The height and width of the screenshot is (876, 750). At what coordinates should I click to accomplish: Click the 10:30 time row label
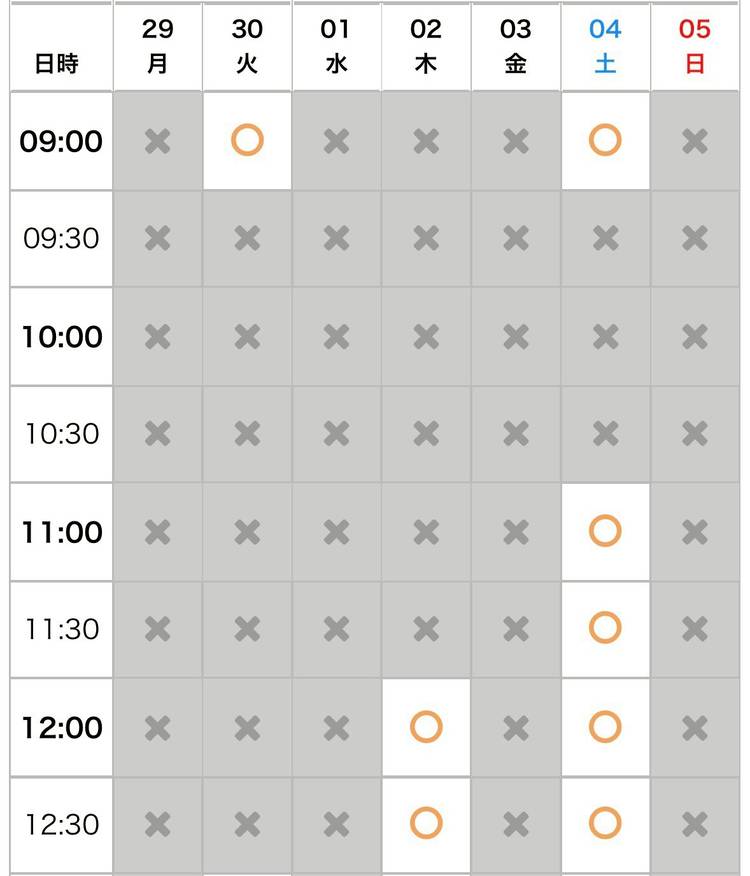click(x=61, y=434)
